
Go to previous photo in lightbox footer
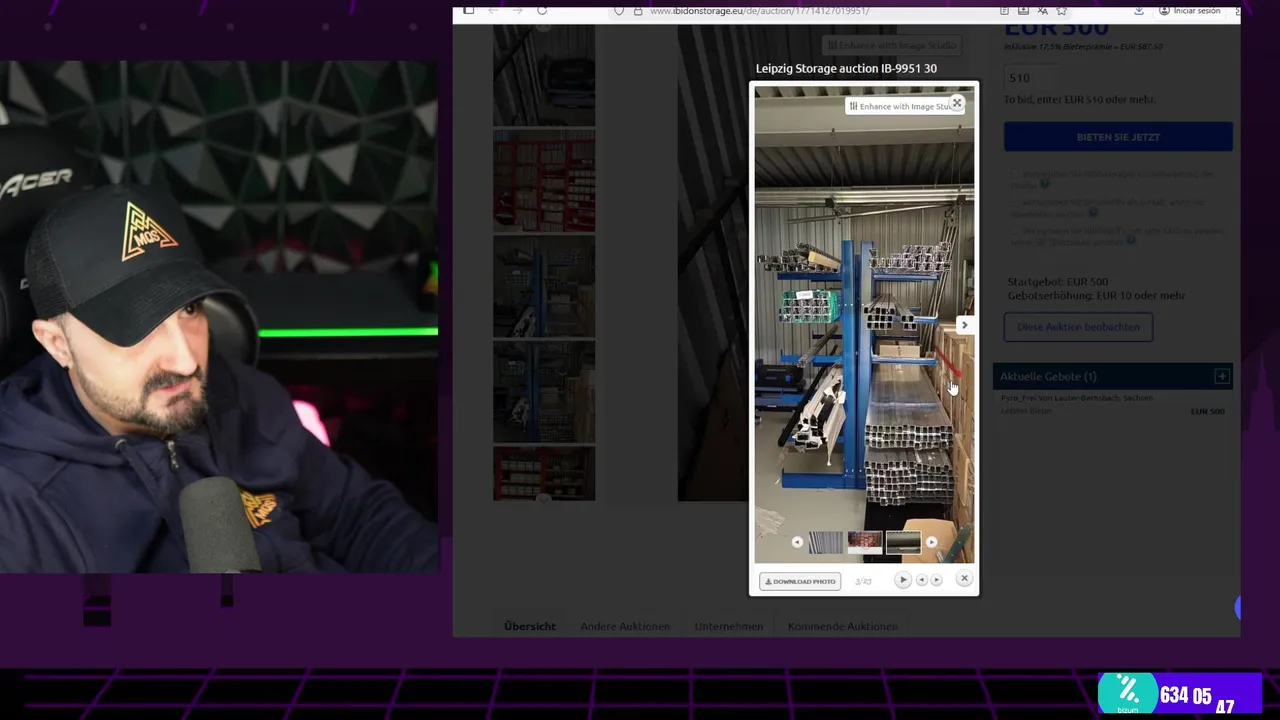(922, 579)
